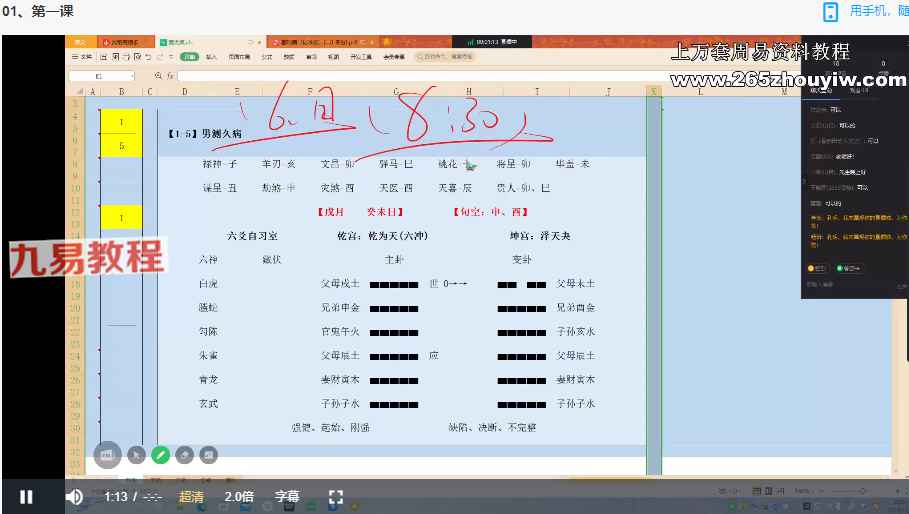Open the 超清 video quality selector
The height and width of the screenshot is (514, 909).
[191, 497]
